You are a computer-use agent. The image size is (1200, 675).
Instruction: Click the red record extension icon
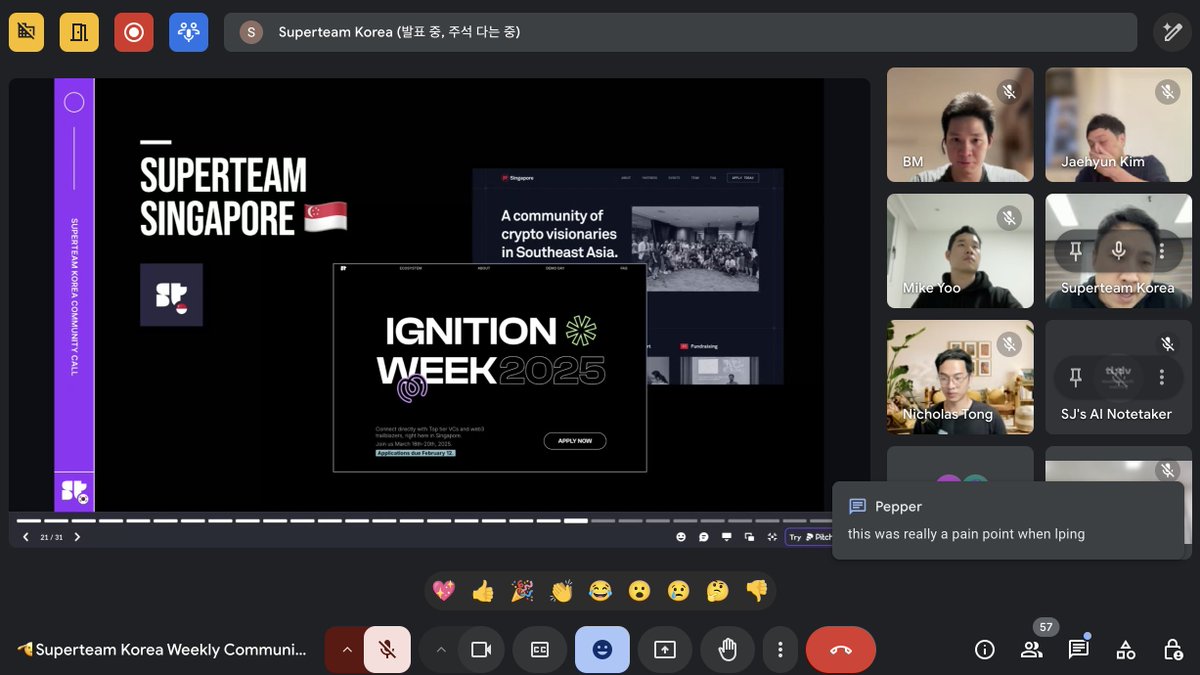(x=133, y=32)
